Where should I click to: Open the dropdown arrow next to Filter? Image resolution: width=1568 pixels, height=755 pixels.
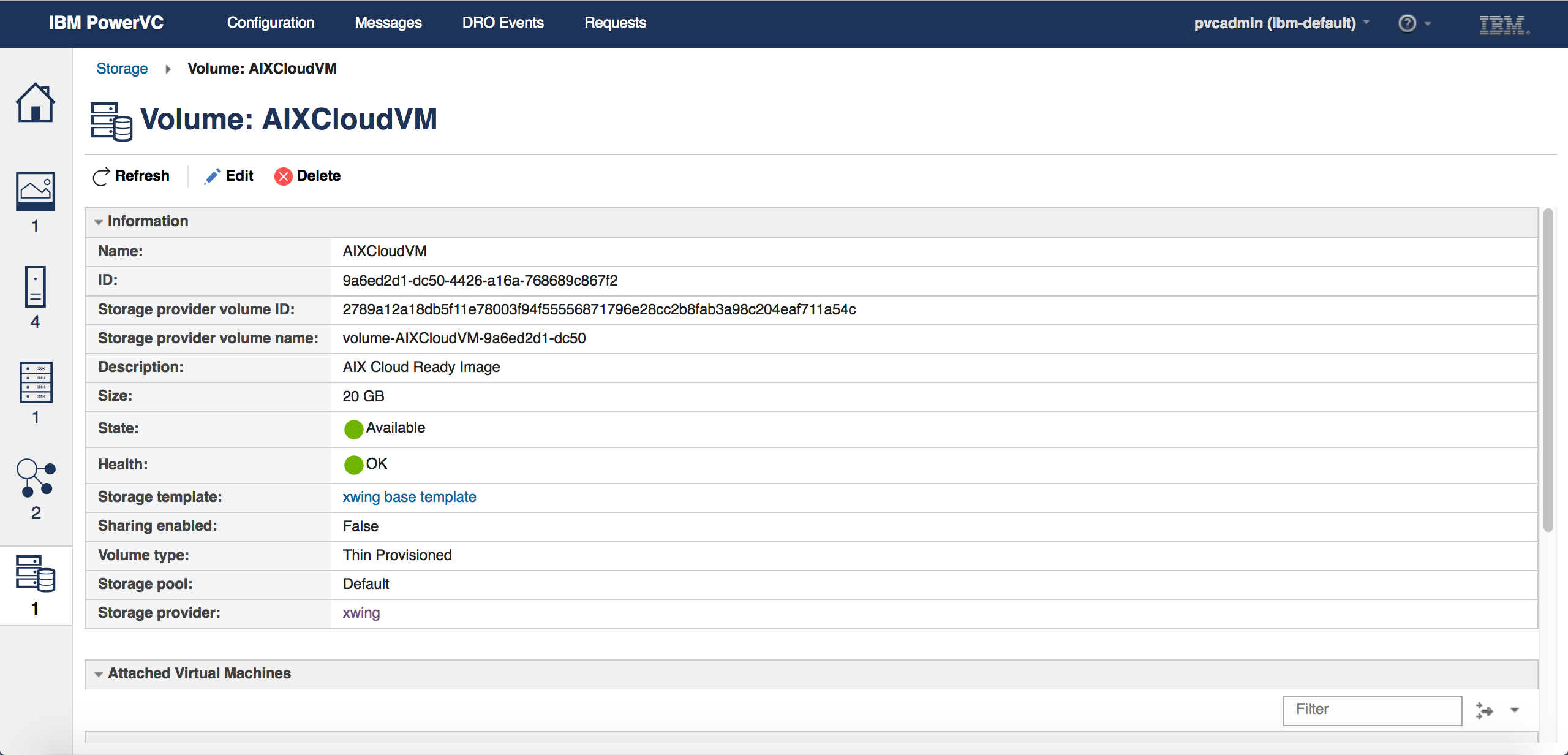pos(1515,710)
